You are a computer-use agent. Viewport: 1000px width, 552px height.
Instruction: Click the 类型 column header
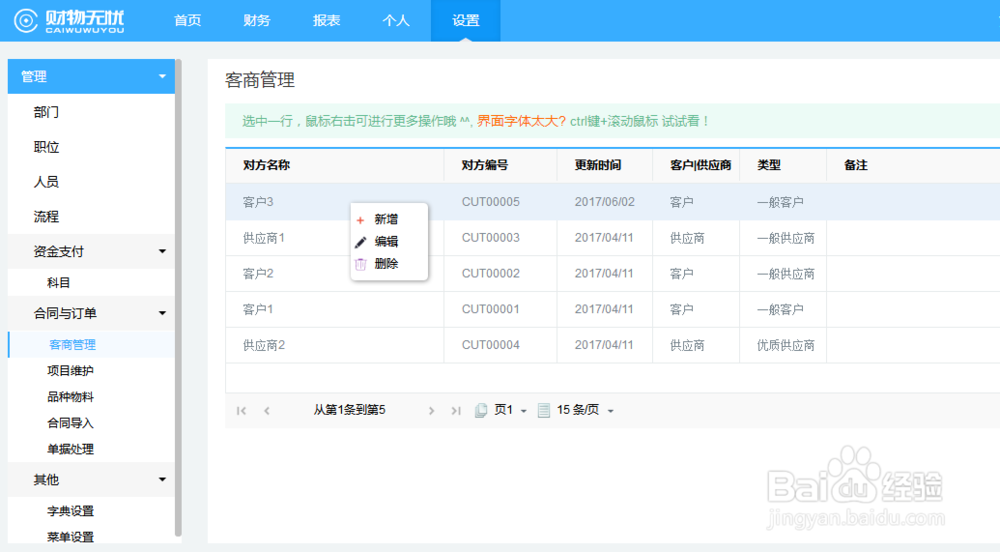click(768, 165)
